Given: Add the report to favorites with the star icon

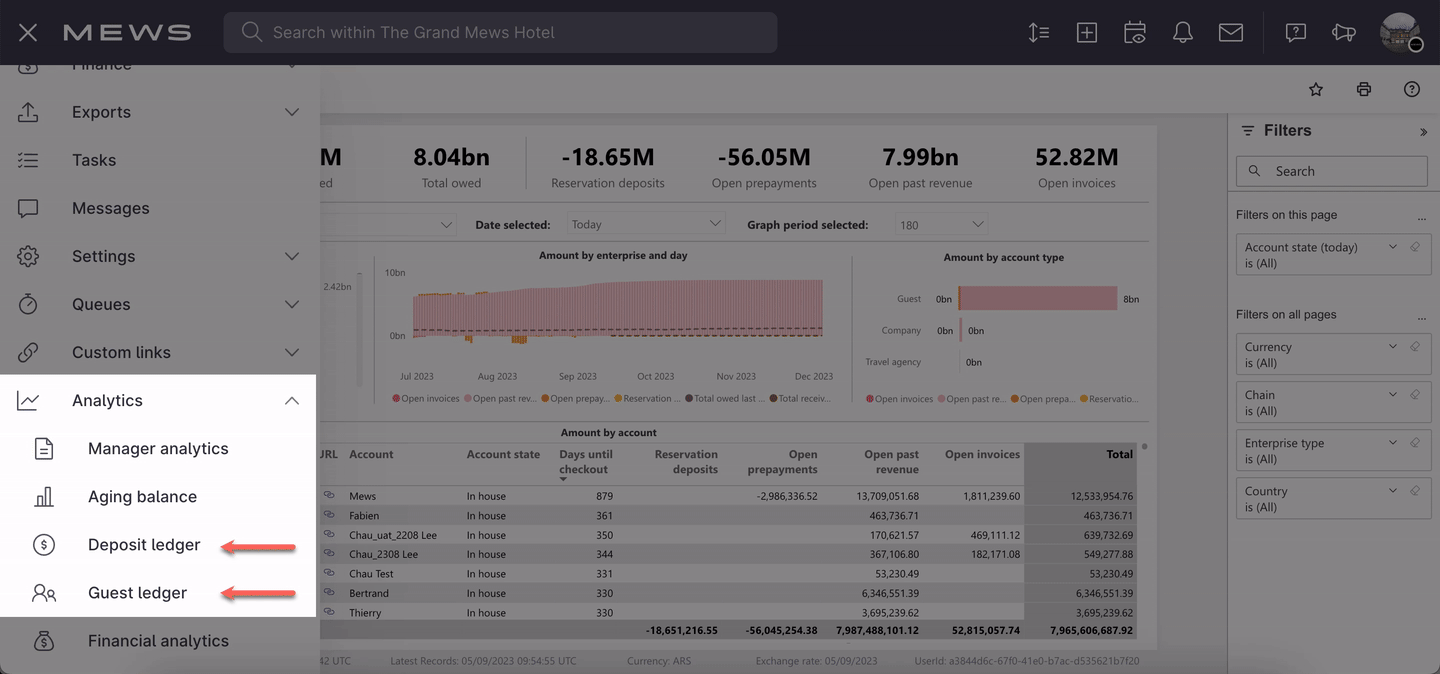Looking at the screenshot, I should tap(1316, 90).
